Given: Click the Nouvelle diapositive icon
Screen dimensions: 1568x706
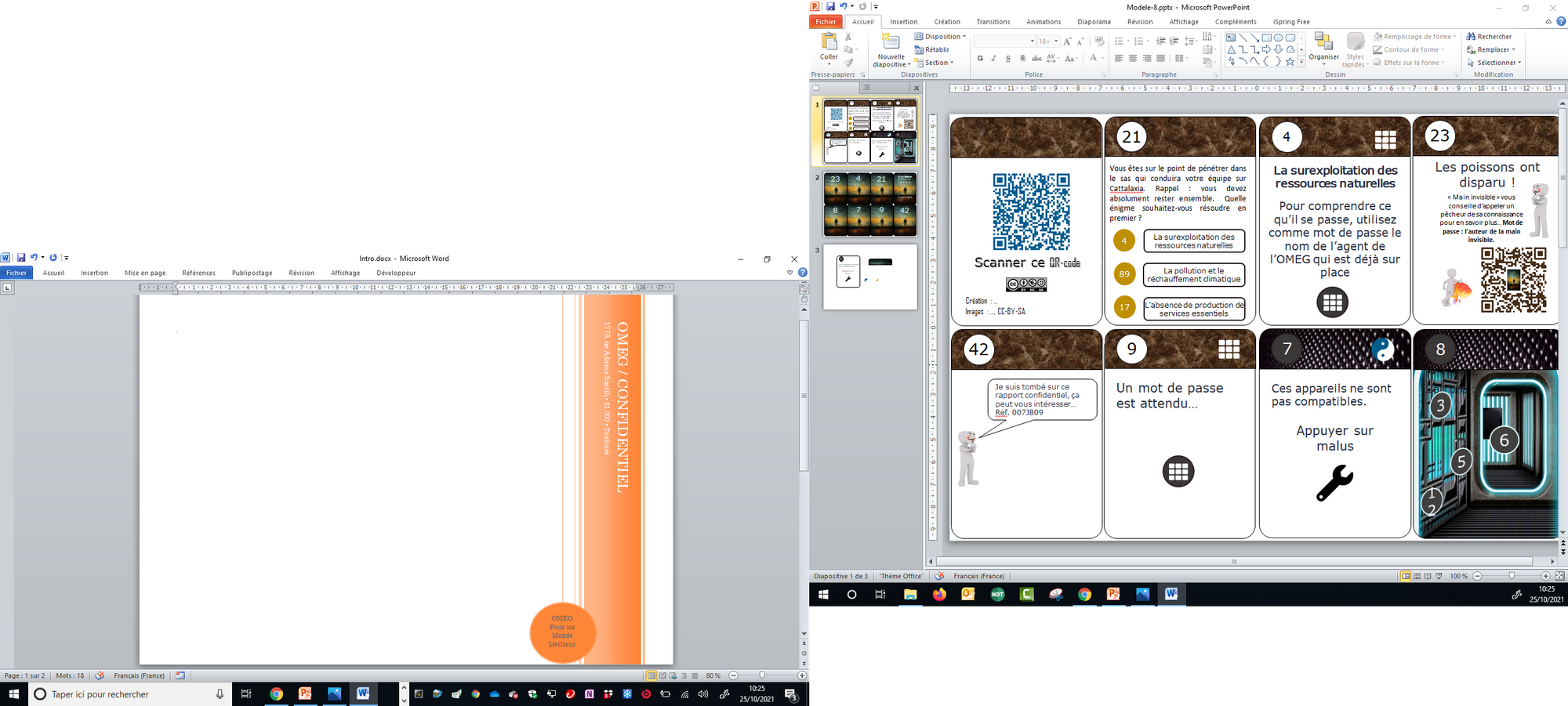Looking at the screenshot, I should [x=891, y=42].
